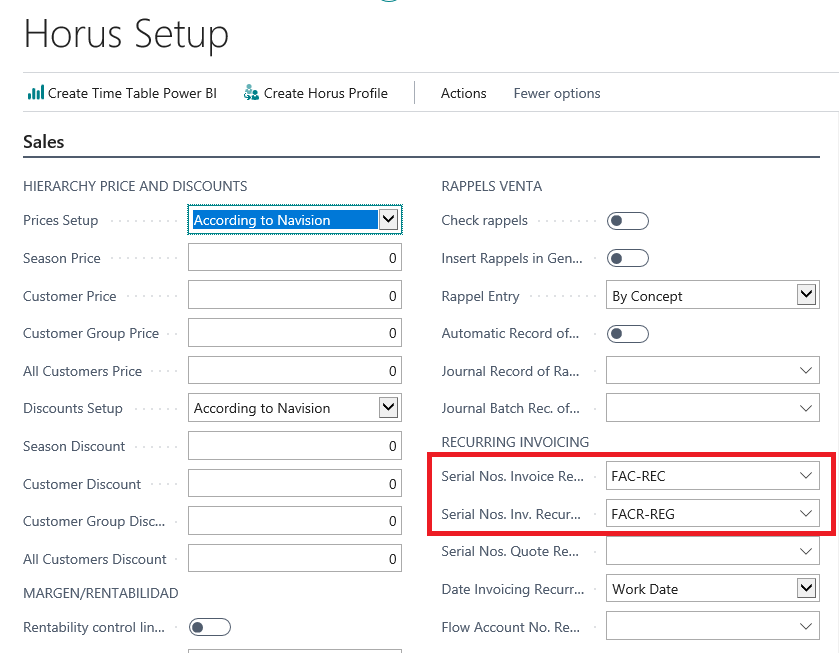This screenshot has height=653, width=839.
Task: Click the Customer Group Disc... field
Action: [295, 521]
